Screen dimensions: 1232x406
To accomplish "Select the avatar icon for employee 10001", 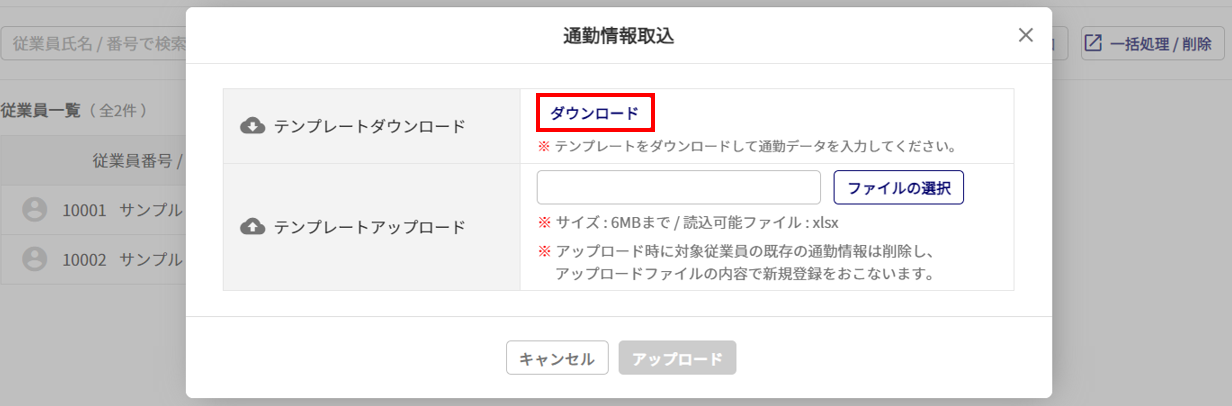I will tap(35, 209).
